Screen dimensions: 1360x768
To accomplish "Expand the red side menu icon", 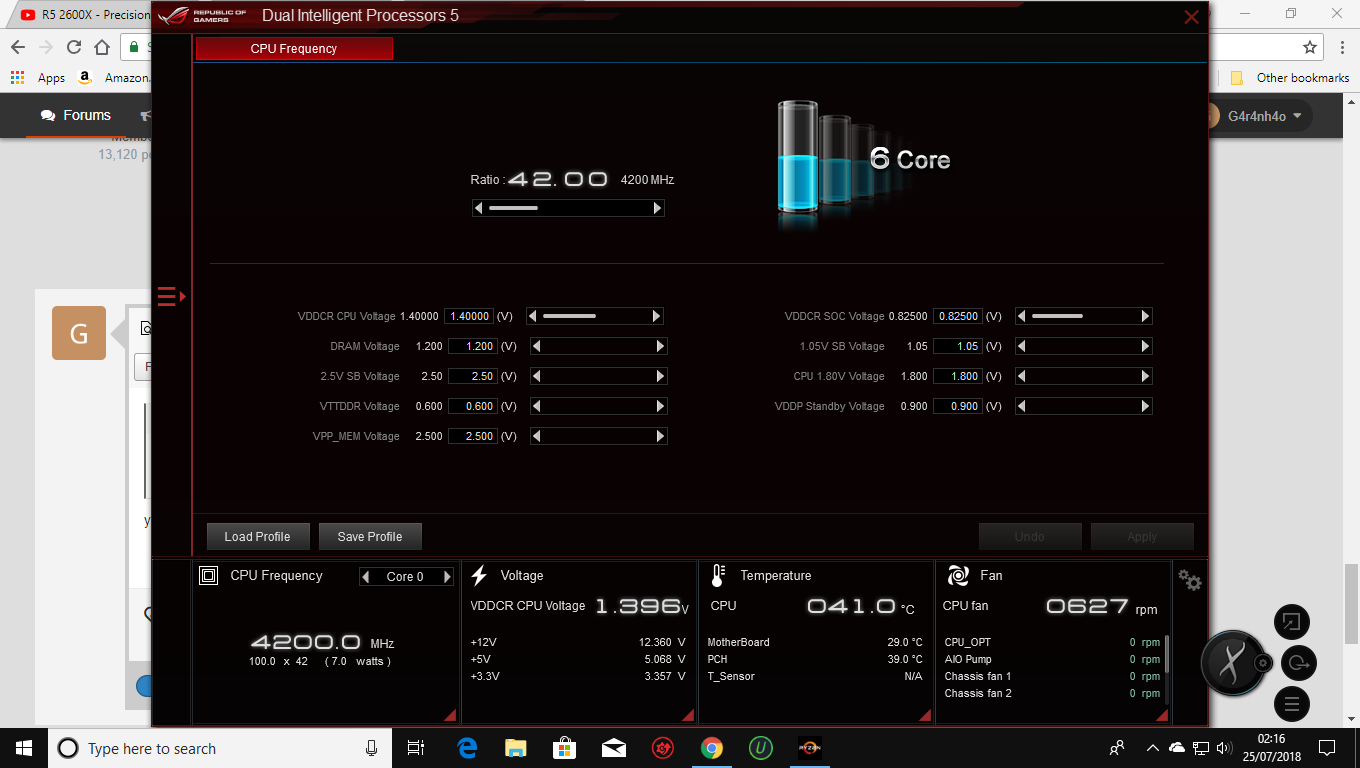I will click(x=171, y=296).
